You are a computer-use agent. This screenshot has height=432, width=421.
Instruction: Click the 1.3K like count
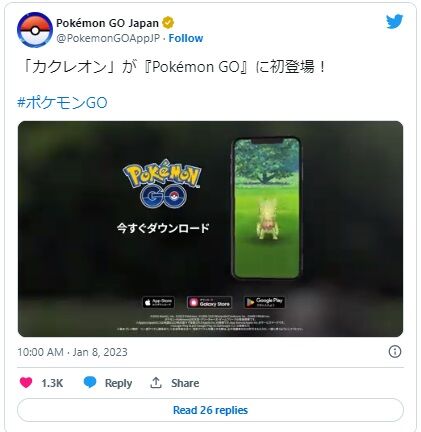coord(52,383)
